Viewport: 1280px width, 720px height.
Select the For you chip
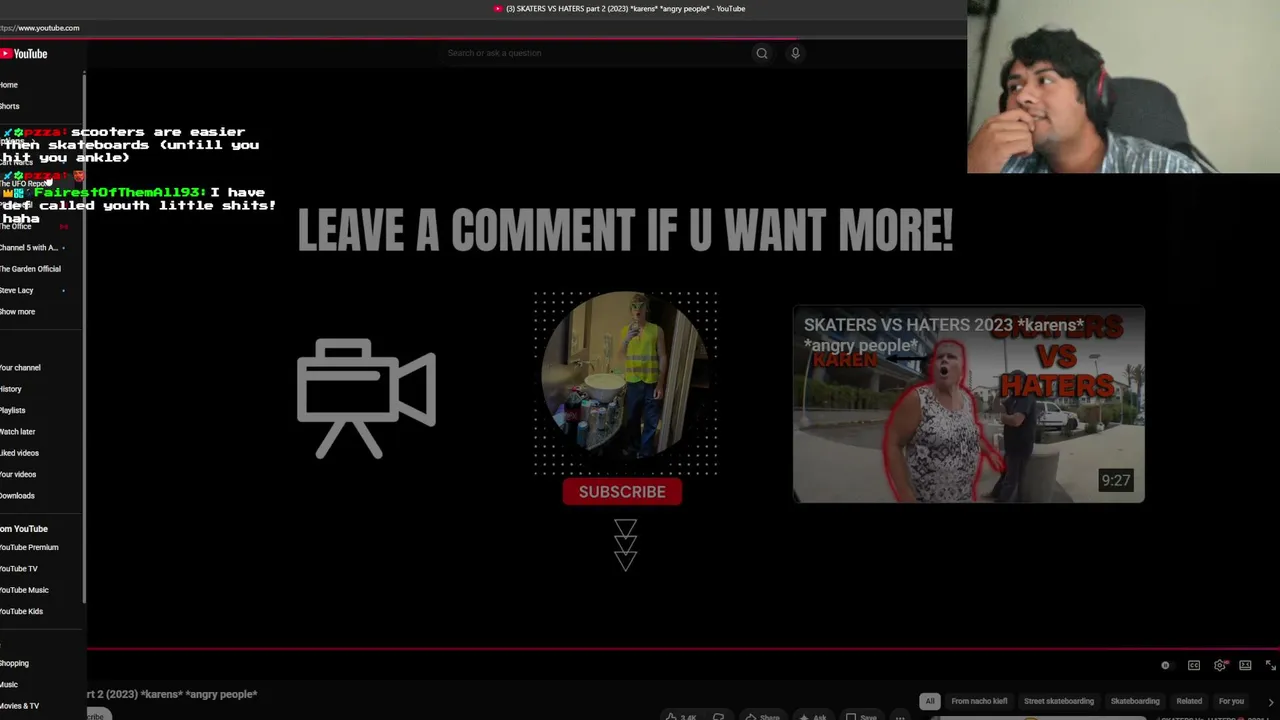pos(1231,701)
